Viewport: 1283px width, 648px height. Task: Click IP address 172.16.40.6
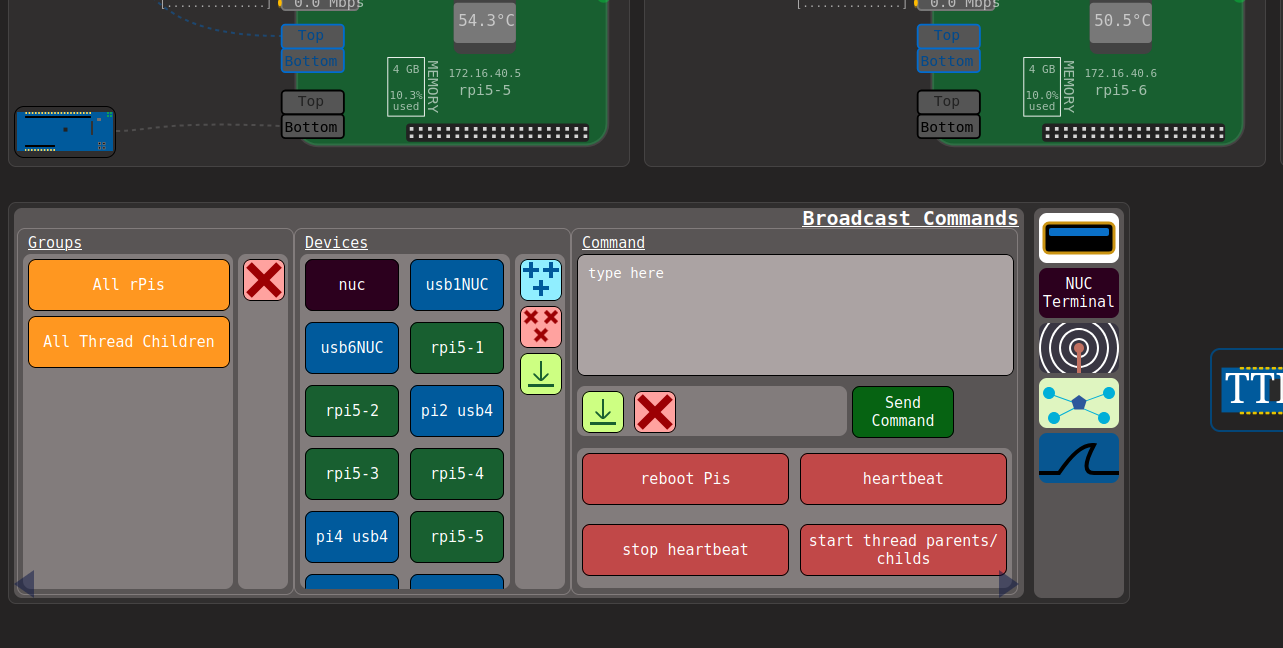[1120, 73]
